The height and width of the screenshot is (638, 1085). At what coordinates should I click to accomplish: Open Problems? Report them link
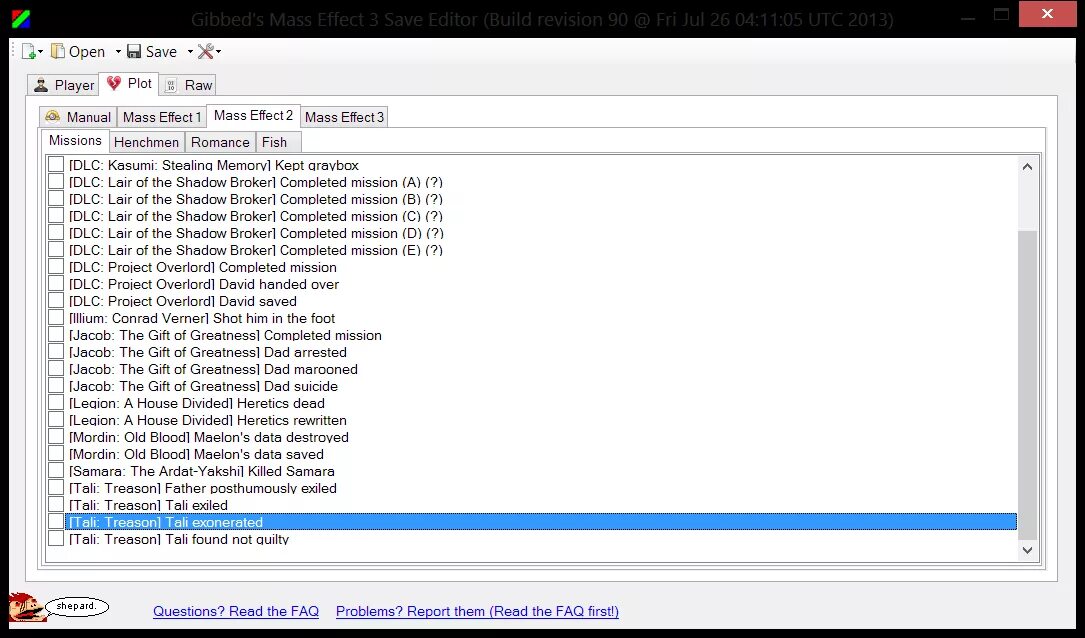pos(477,611)
